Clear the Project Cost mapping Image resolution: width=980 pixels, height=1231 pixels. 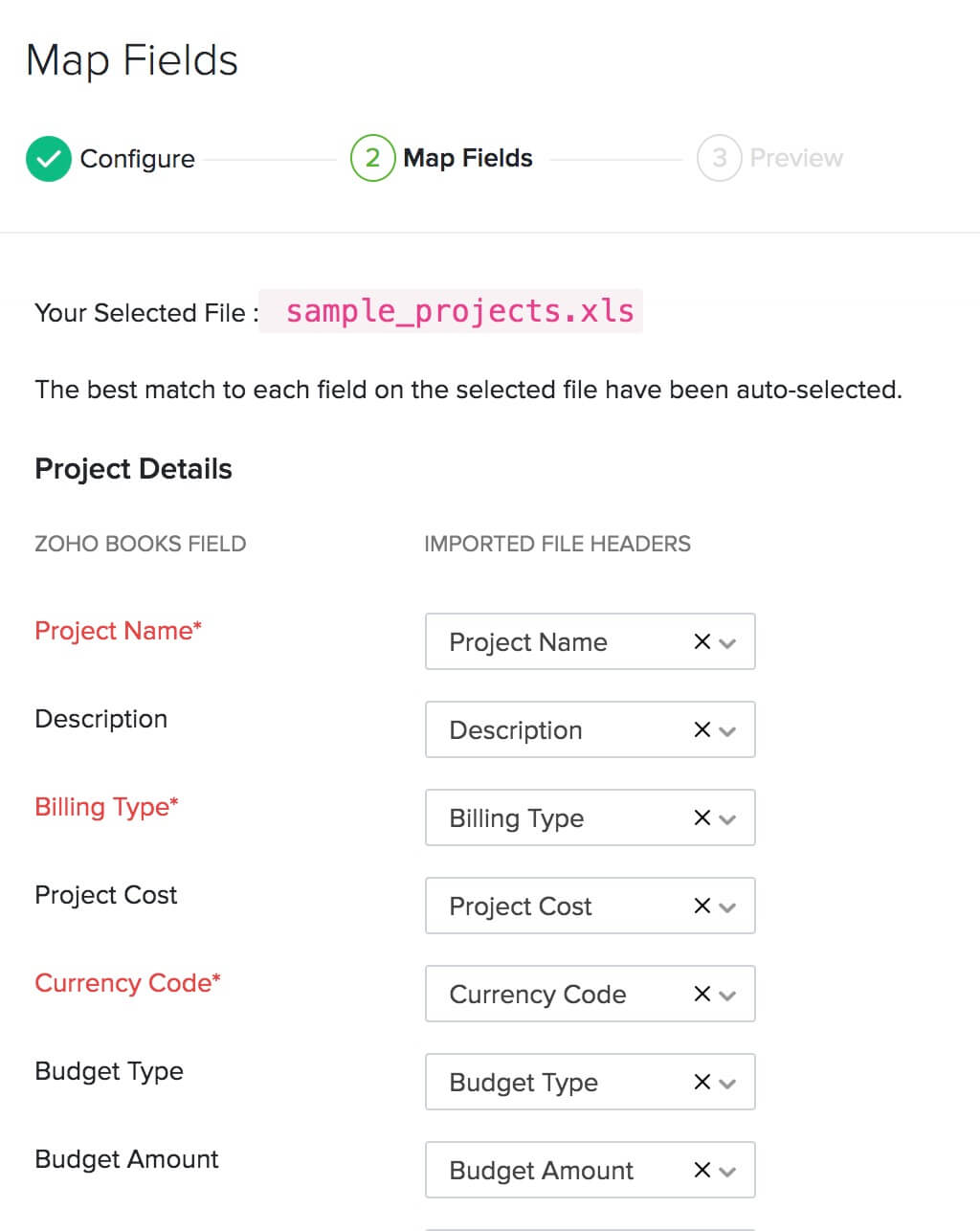pyautogui.click(x=700, y=906)
